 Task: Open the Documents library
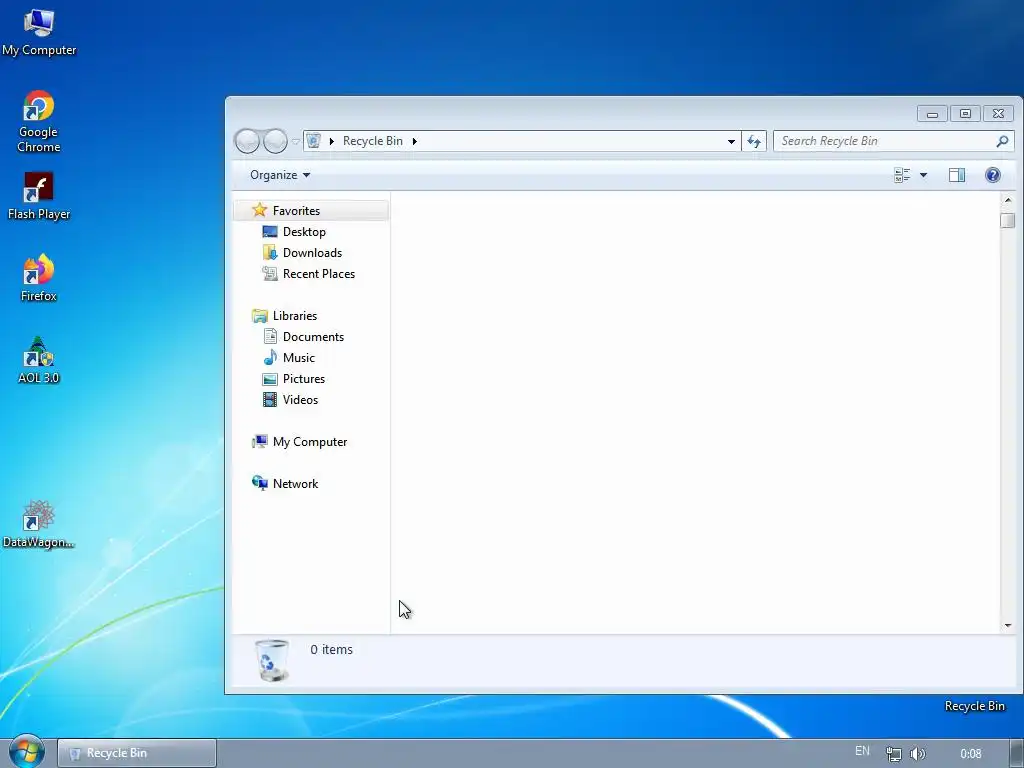pos(313,337)
